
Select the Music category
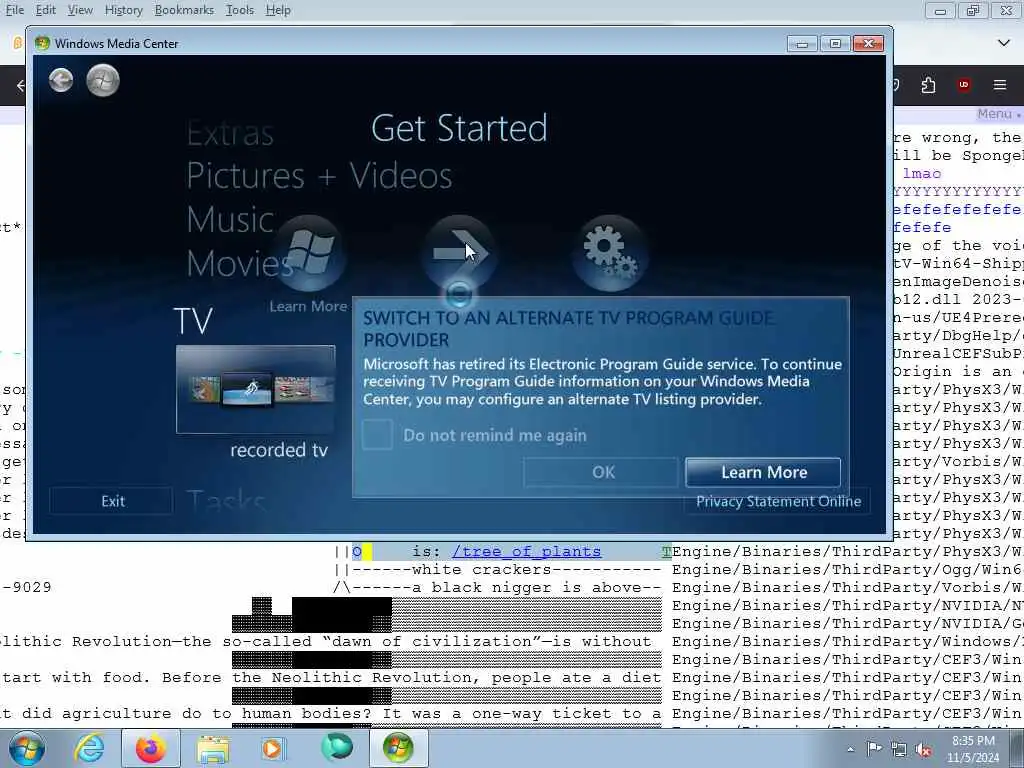click(230, 219)
